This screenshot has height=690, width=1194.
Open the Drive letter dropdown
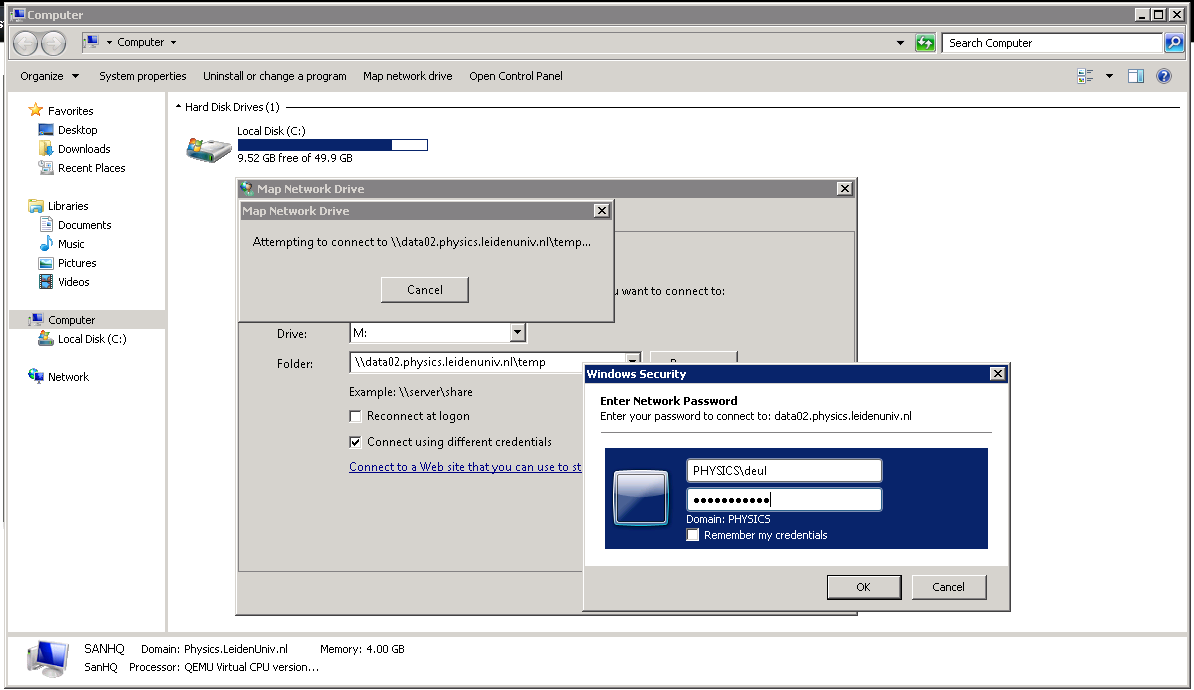coord(517,333)
